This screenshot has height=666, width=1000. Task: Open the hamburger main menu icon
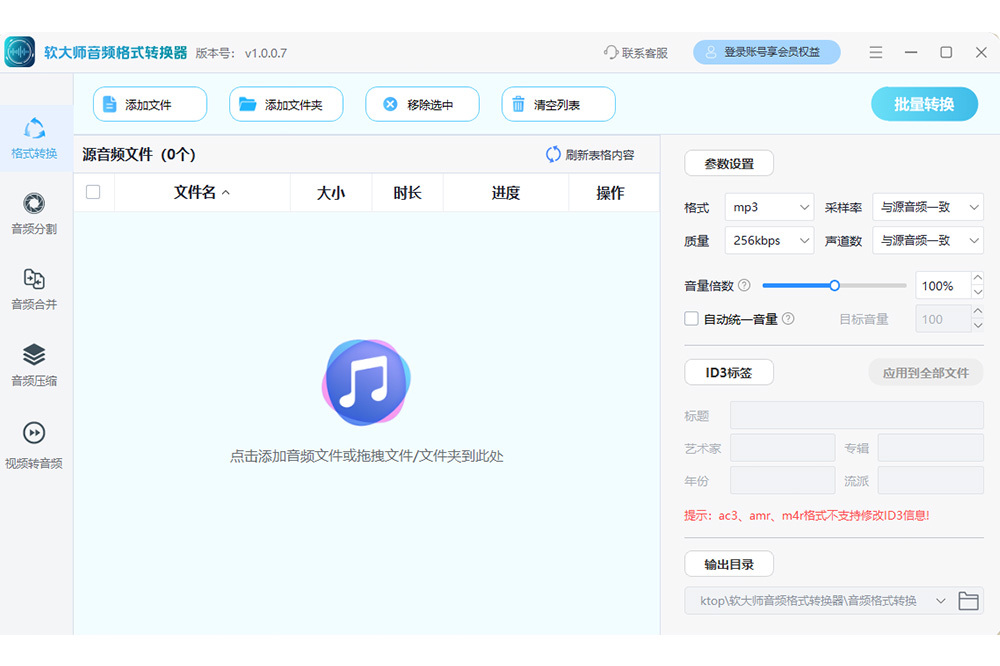(876, 52)
